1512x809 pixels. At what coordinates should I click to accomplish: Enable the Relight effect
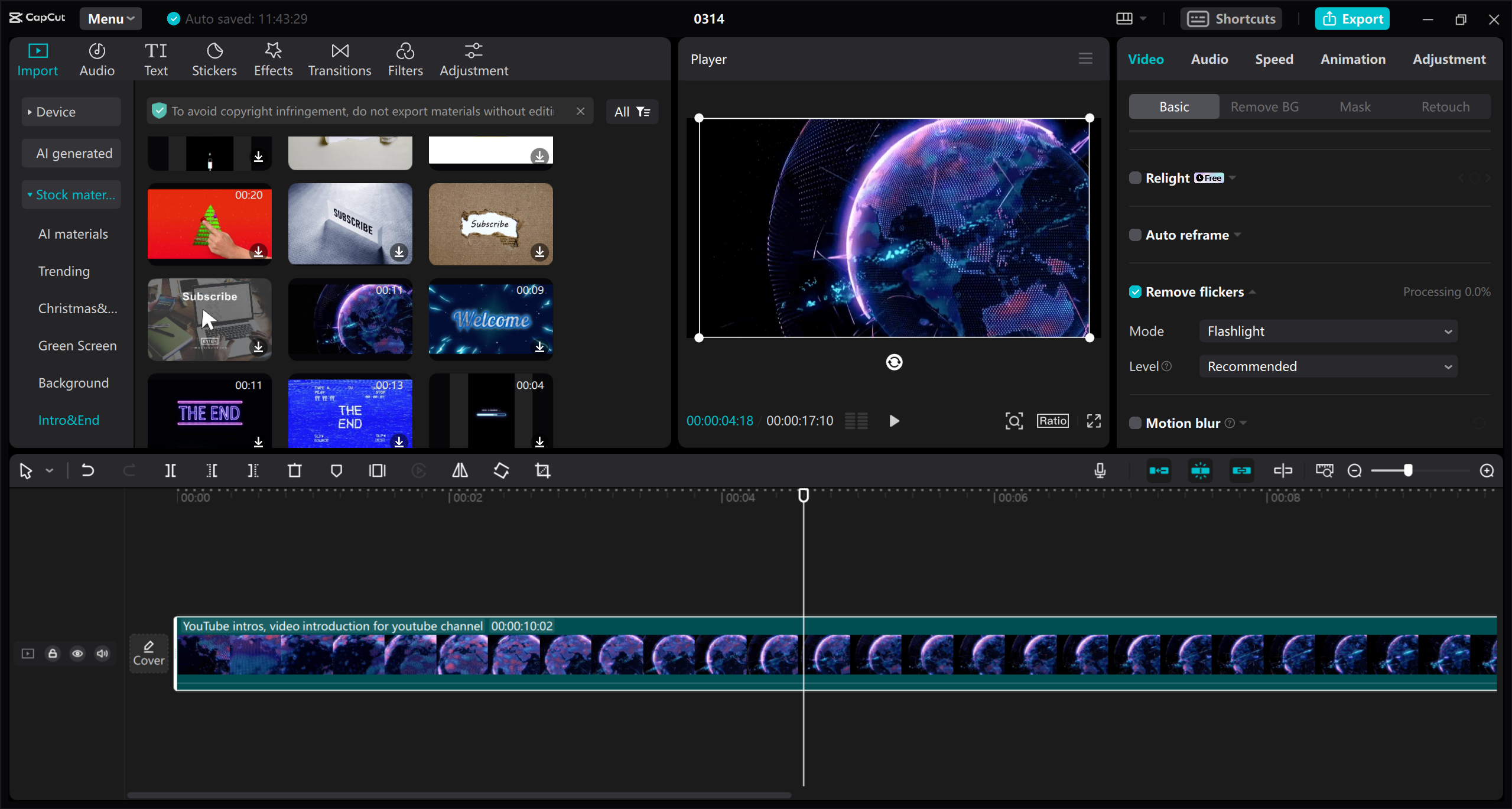1135,177
